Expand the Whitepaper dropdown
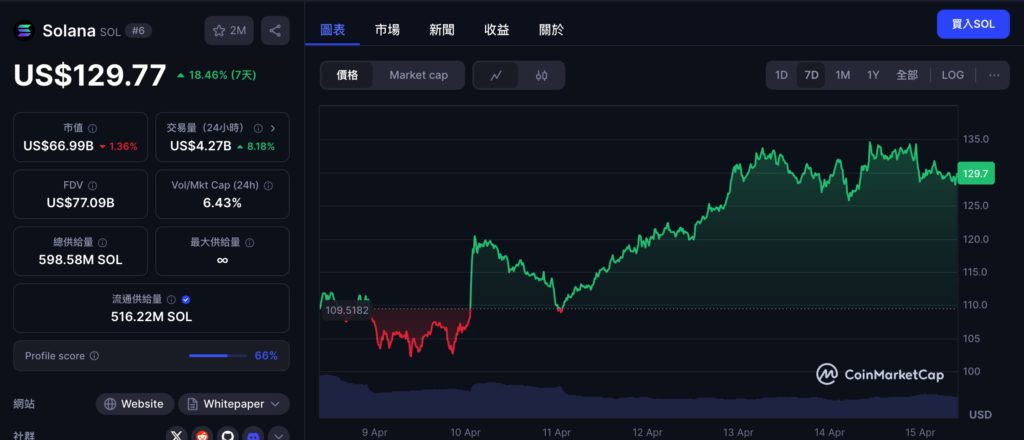The width and height of the screenshot is (1024, 440). pyautogui.click(x=234, y=404)
